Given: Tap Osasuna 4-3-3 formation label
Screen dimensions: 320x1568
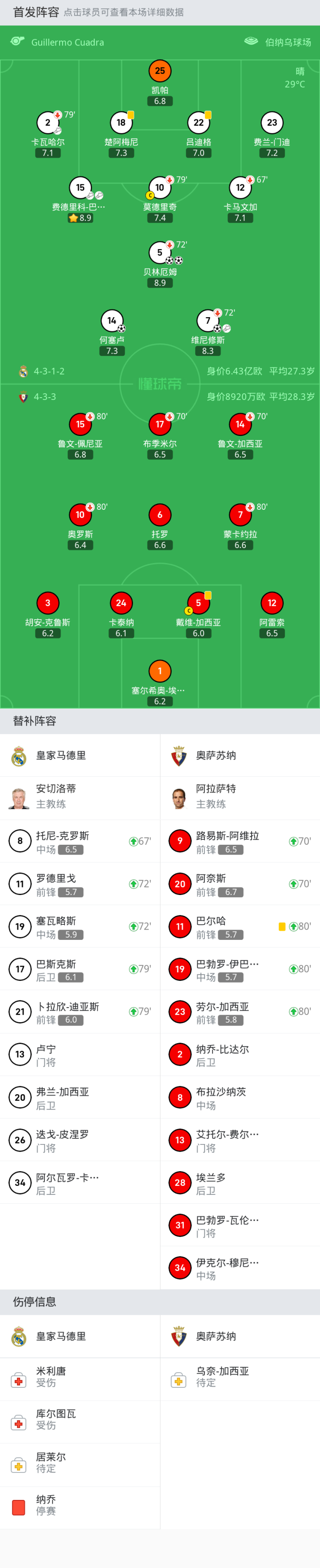Looking at the screenshot, I should coord(44,397).
